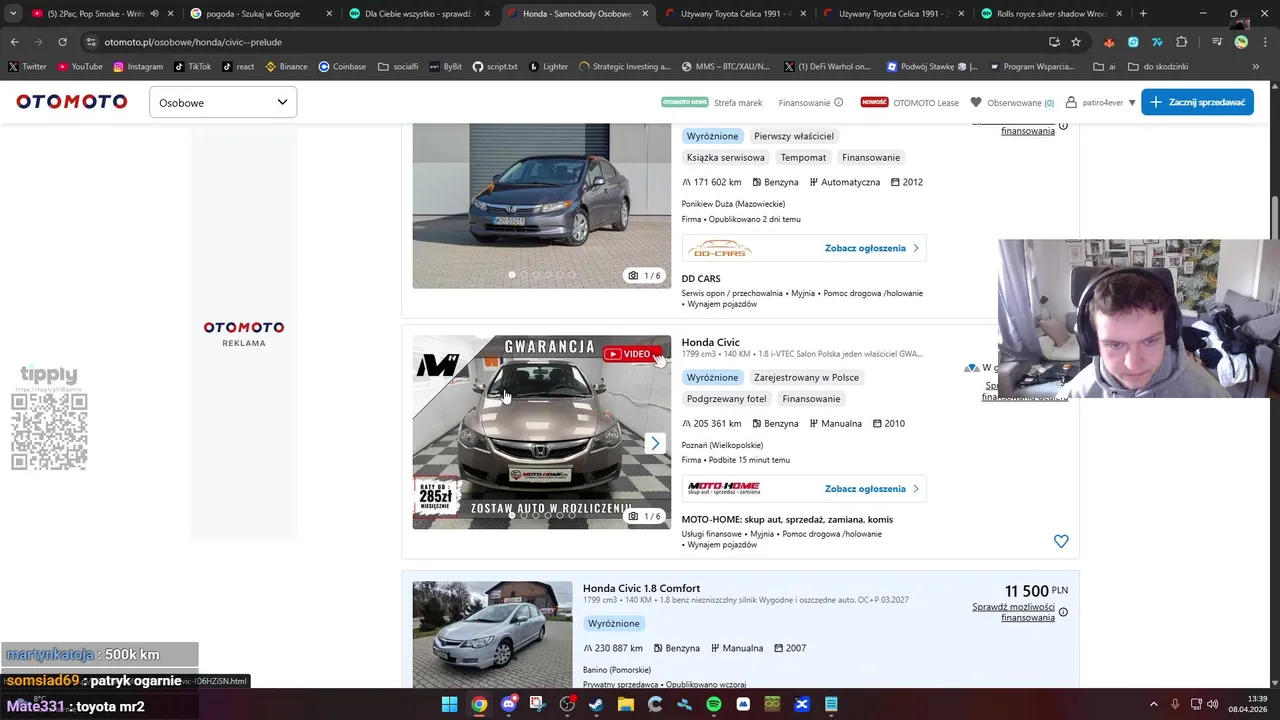The image size is (1280, 720).
Task: Open Twitter bookmark
Action: pos(27,67)
